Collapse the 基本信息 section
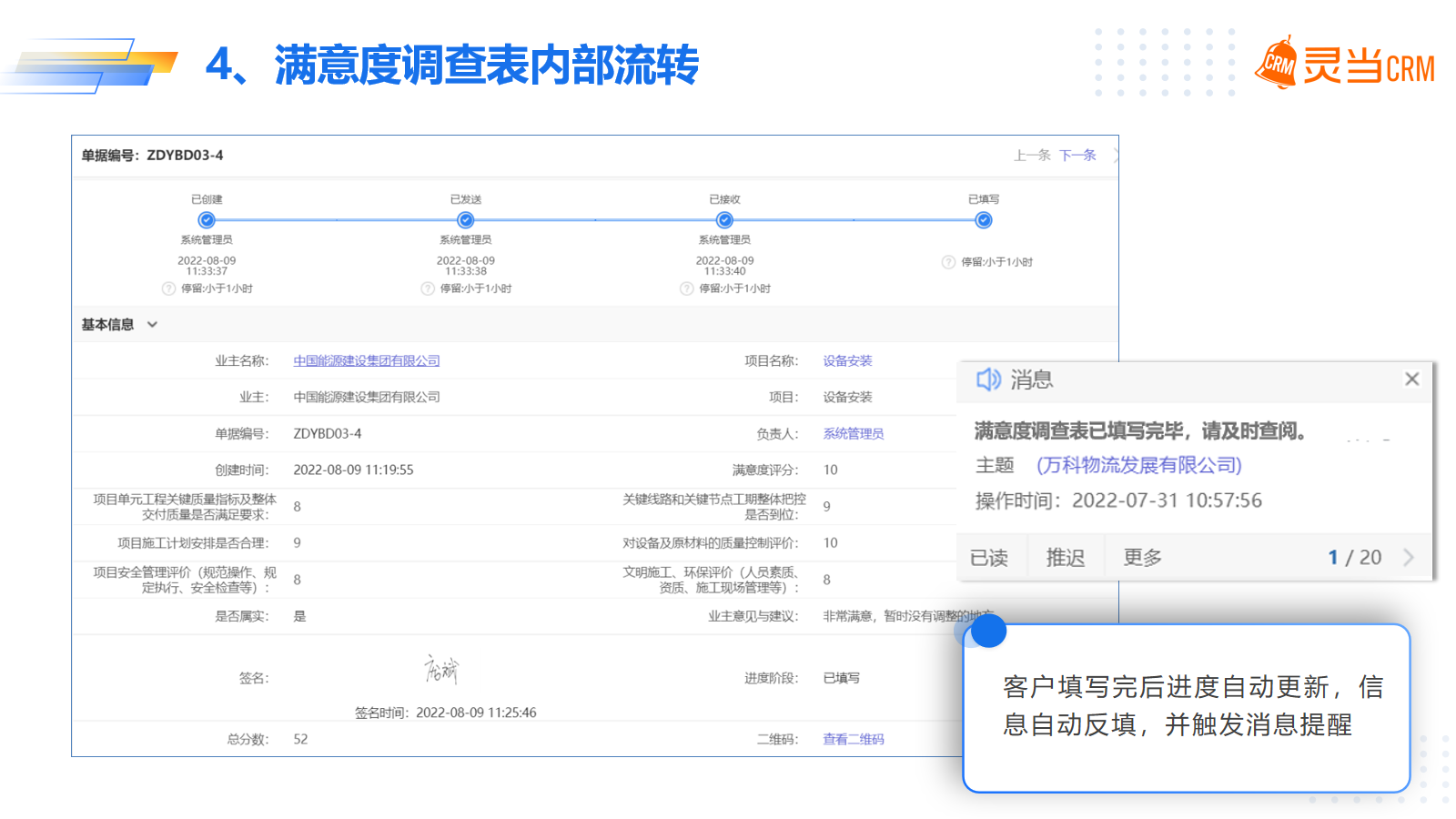This screenshot has height=819, width=1456. [x=152, y=325]
